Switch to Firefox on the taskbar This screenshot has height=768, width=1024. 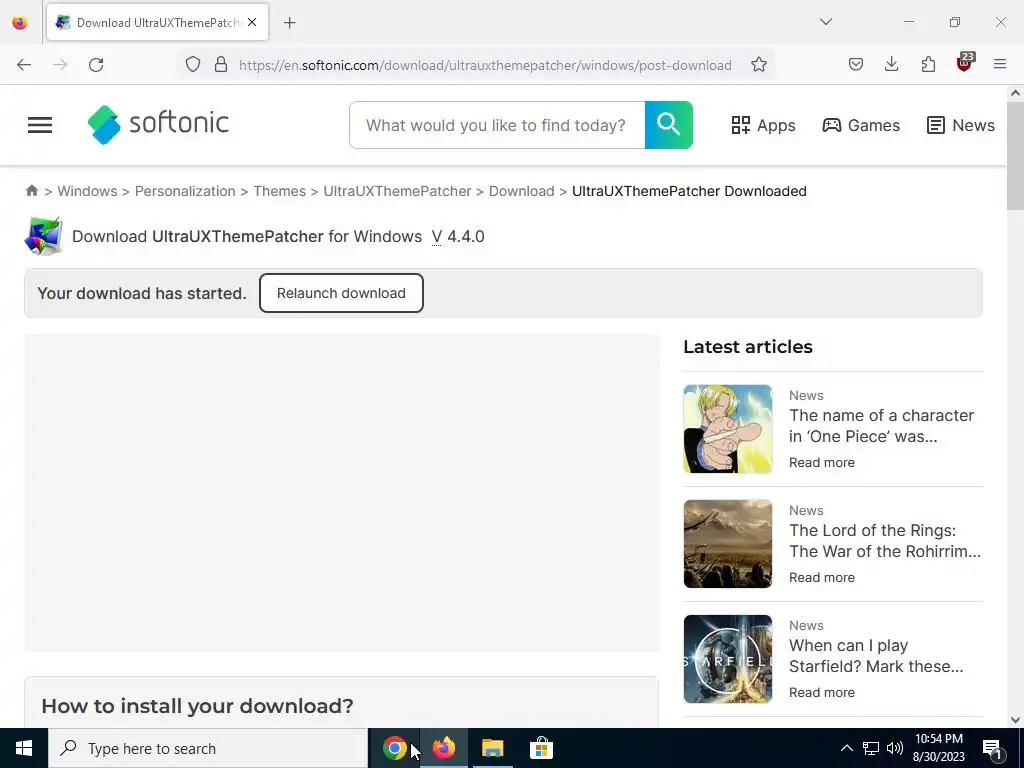(x=443, y=748)
